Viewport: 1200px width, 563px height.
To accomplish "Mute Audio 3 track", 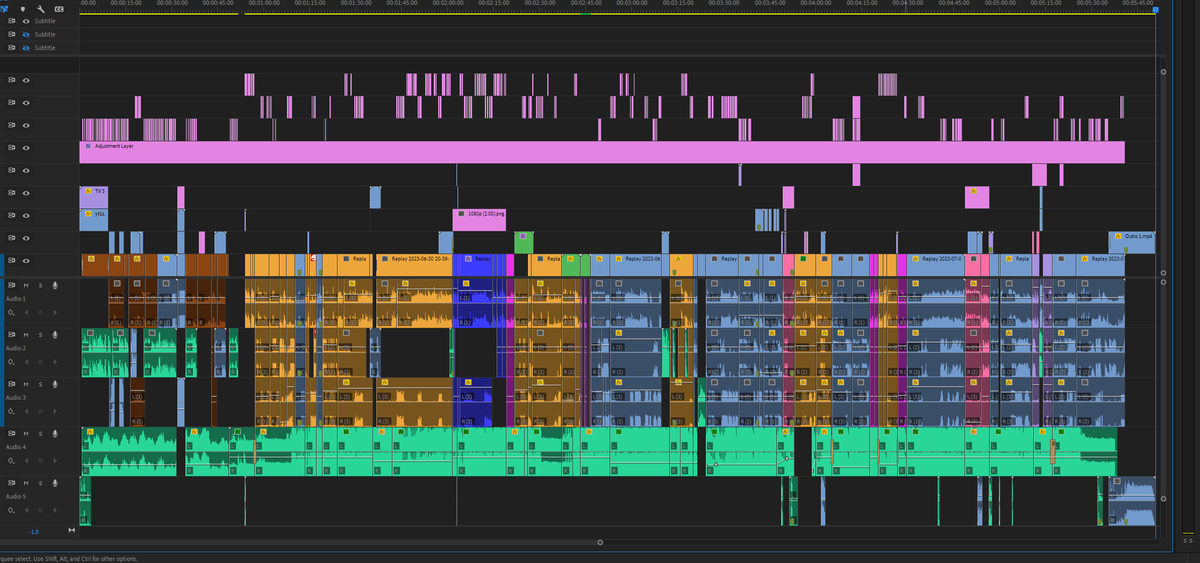I will [x=27, y=384].
